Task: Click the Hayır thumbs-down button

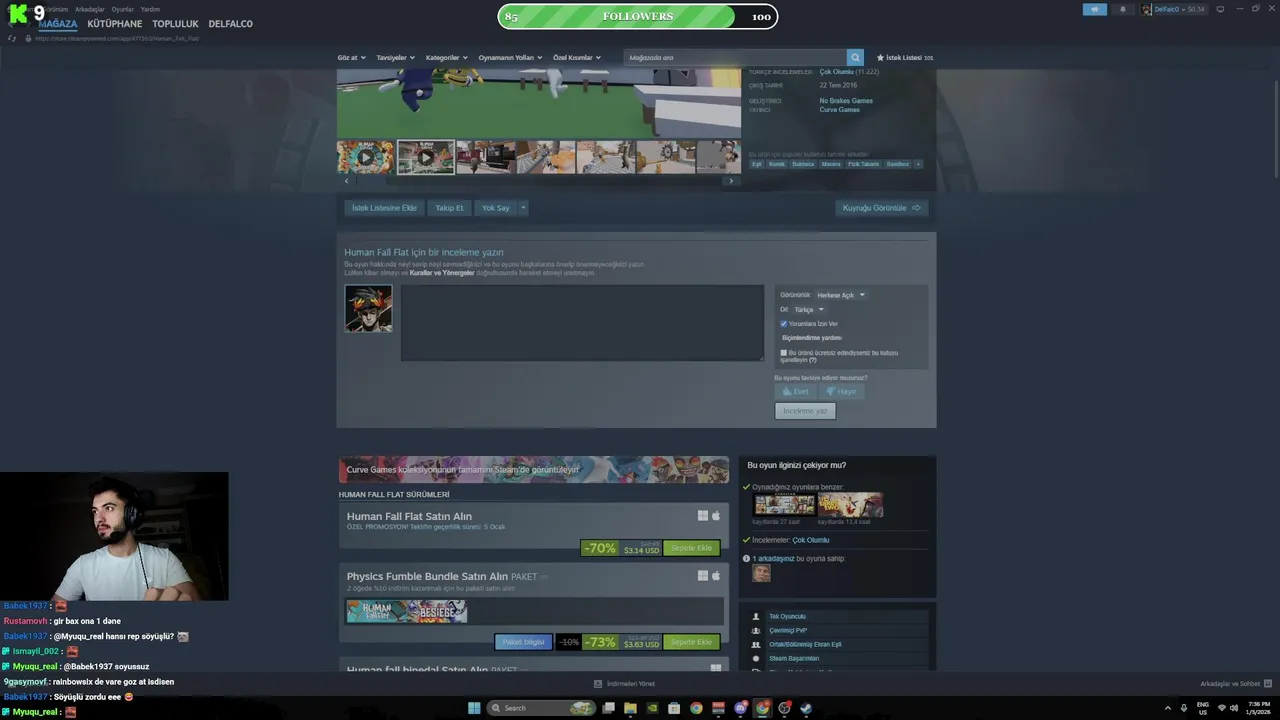Action: tap(841, 391)
